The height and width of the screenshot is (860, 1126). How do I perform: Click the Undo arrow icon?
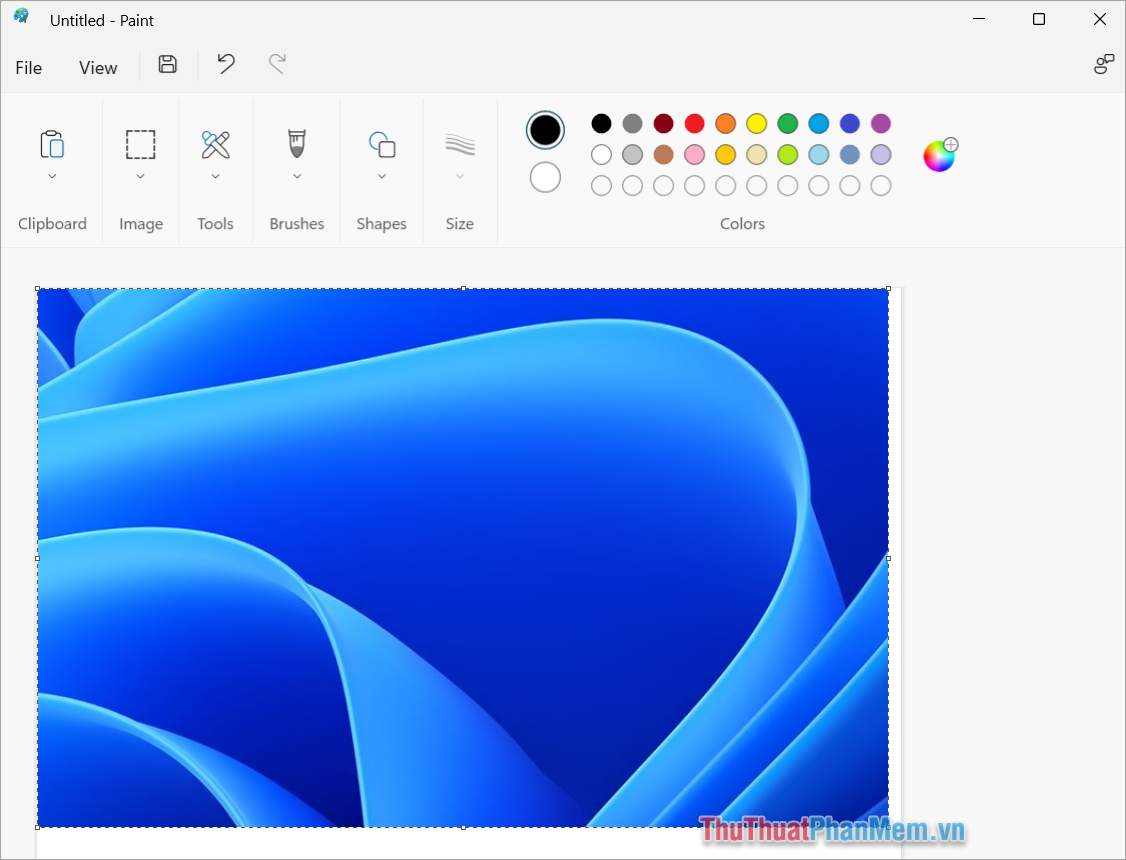(x=226, y=64)
